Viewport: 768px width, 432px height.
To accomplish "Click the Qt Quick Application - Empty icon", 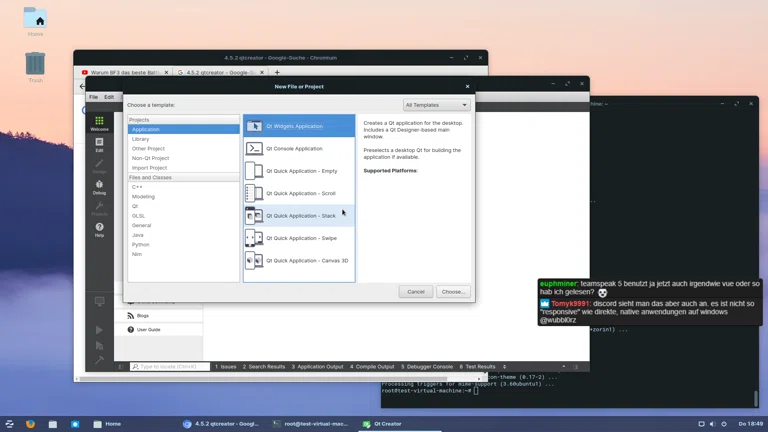I will tap(254, 171).
